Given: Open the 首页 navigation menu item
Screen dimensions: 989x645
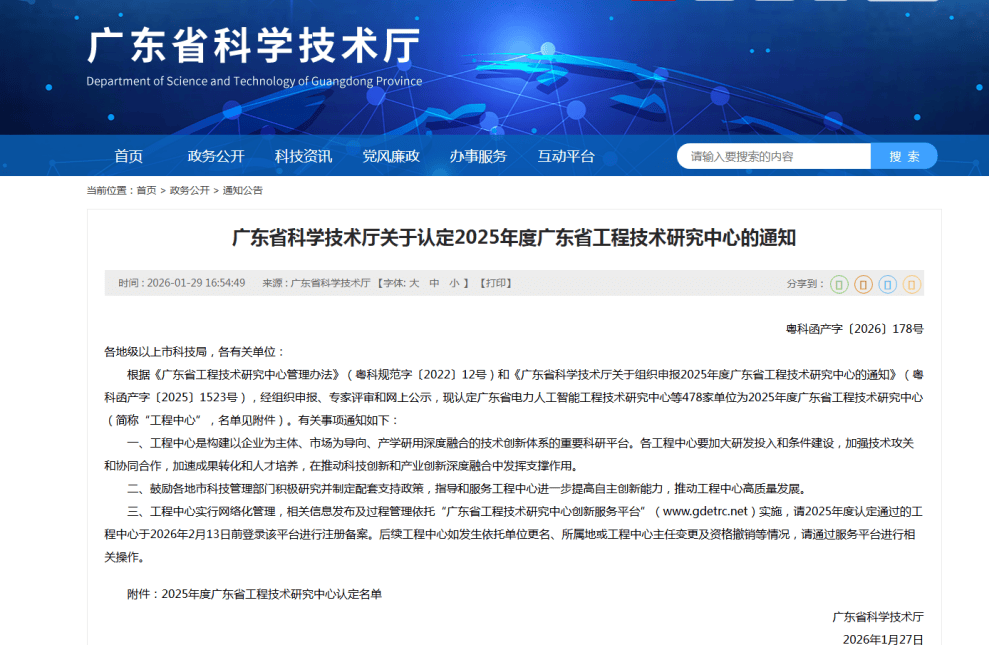Looking at the screenshot, I should 128,156.
